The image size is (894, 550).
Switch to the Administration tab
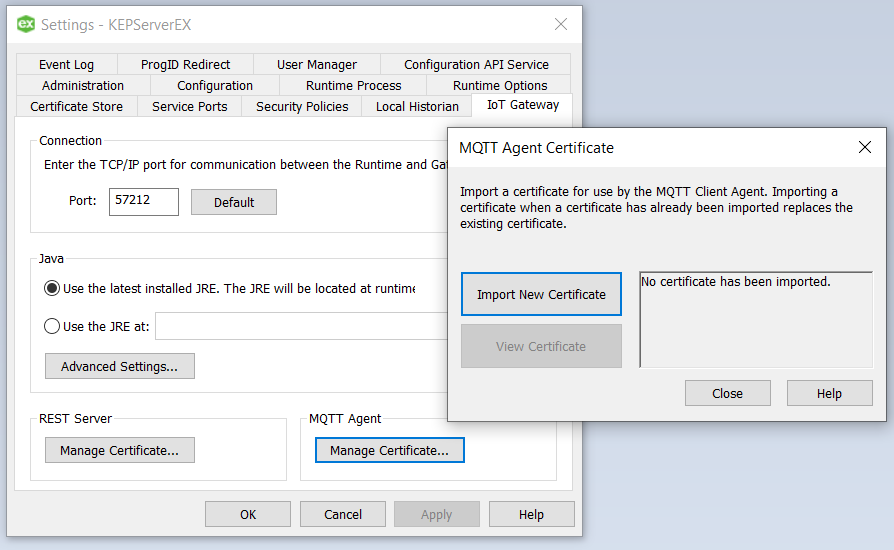point(83,85)
